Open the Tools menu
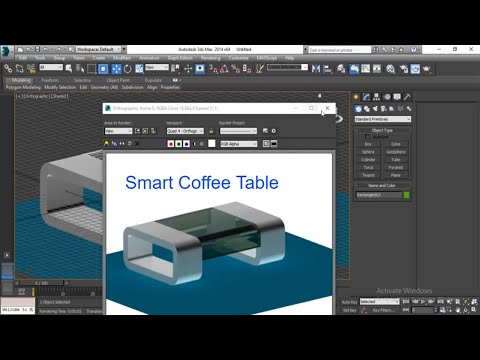The image size is (480, 360). (x=40, y=58)
